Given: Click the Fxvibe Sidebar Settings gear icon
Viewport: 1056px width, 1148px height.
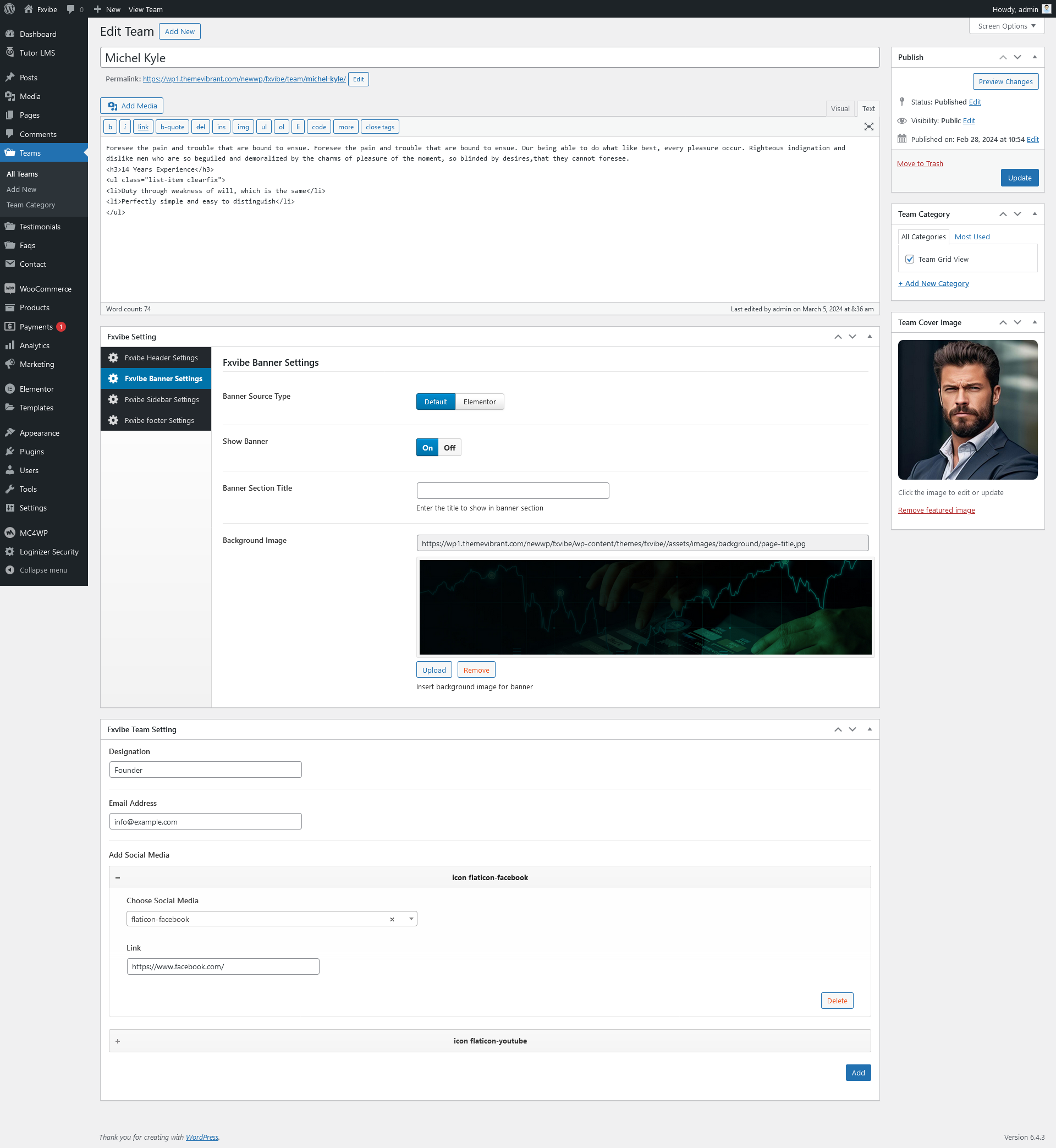Looking at the screenshot, I should point(113,399).
